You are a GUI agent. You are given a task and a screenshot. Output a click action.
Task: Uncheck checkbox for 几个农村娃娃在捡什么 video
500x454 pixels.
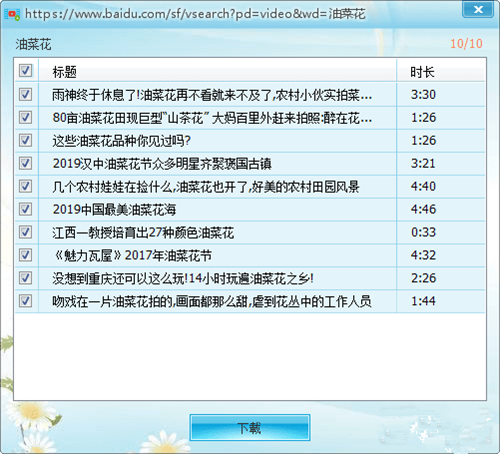pos(25,186)
